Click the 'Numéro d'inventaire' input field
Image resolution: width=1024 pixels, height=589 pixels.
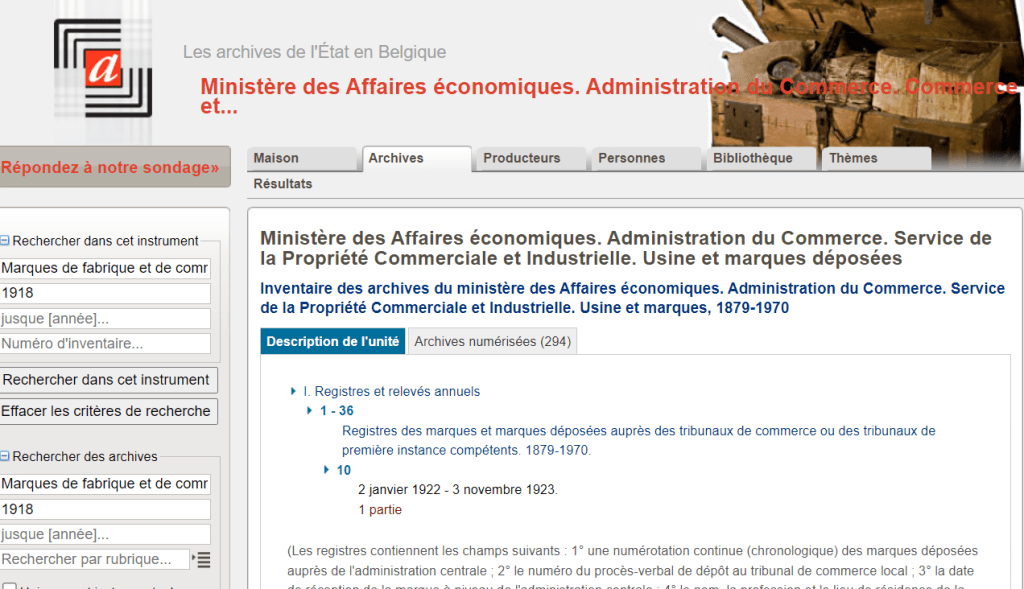click(105, 344)
